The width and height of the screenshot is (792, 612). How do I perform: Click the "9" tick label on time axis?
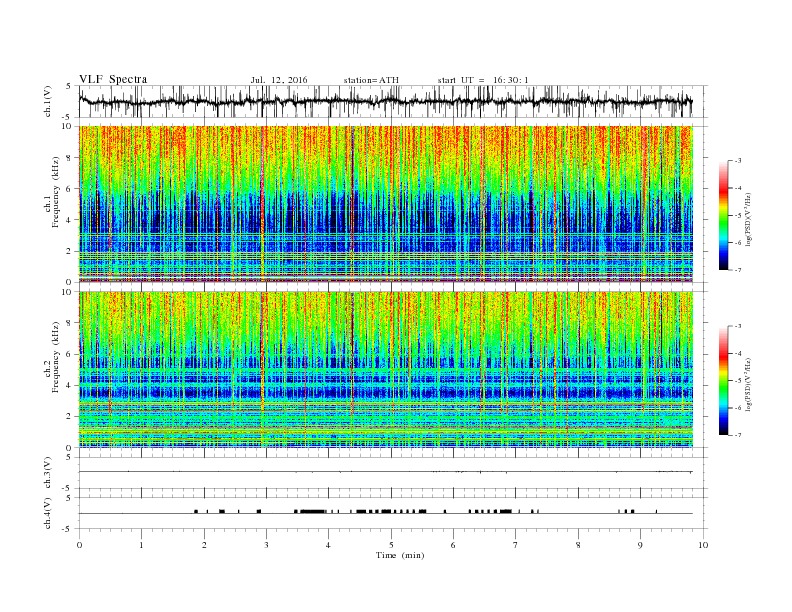pyautogui.click(x=640, y=545)
